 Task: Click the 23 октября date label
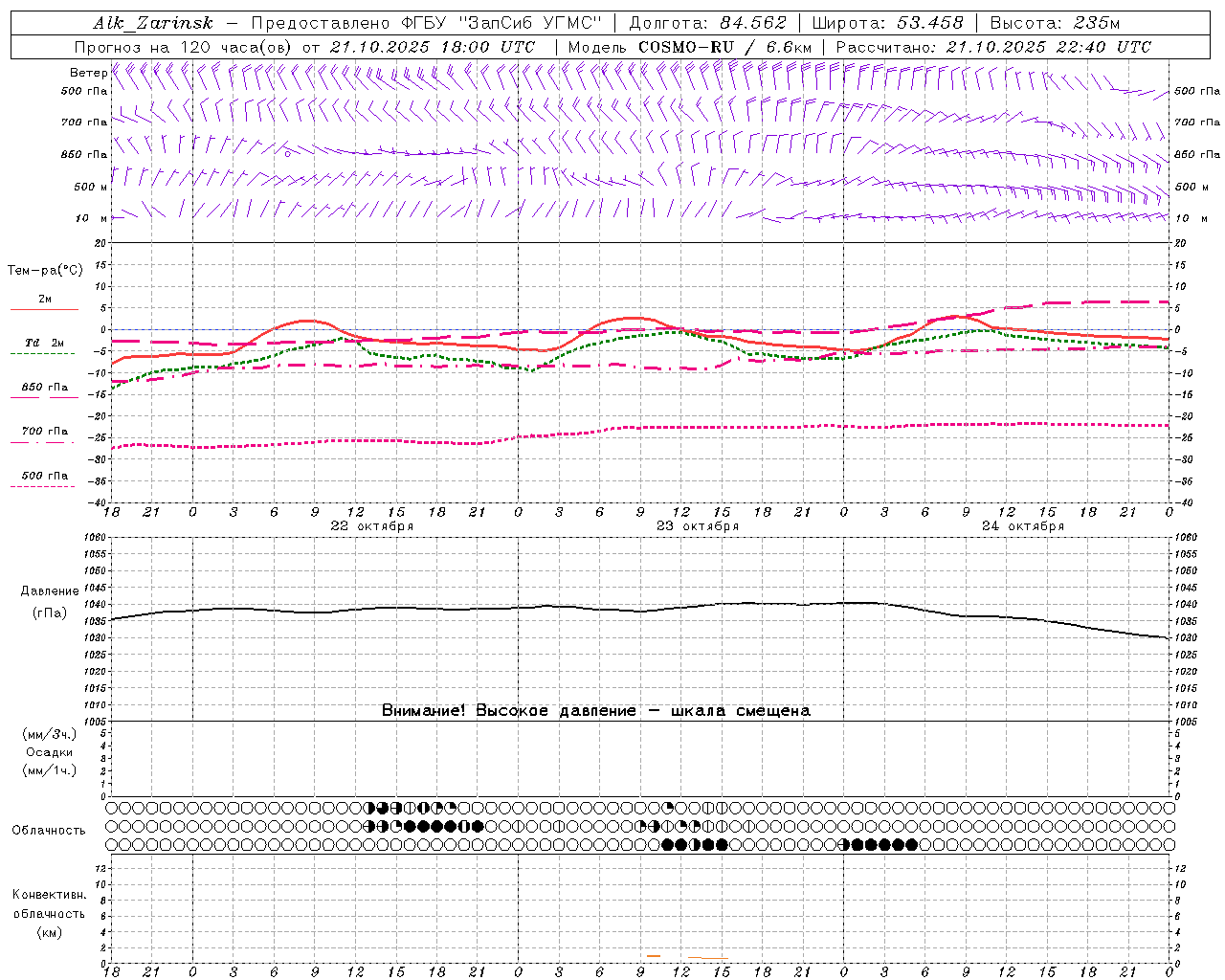[x=698, y=526]
